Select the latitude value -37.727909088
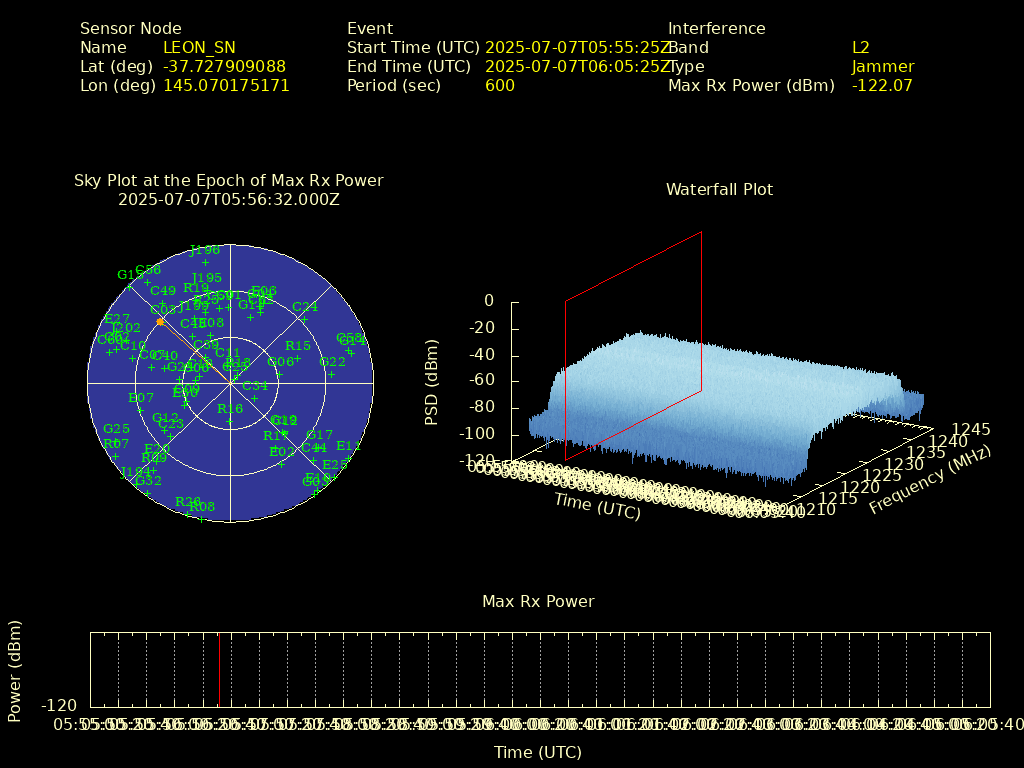 tap(224, 66)
